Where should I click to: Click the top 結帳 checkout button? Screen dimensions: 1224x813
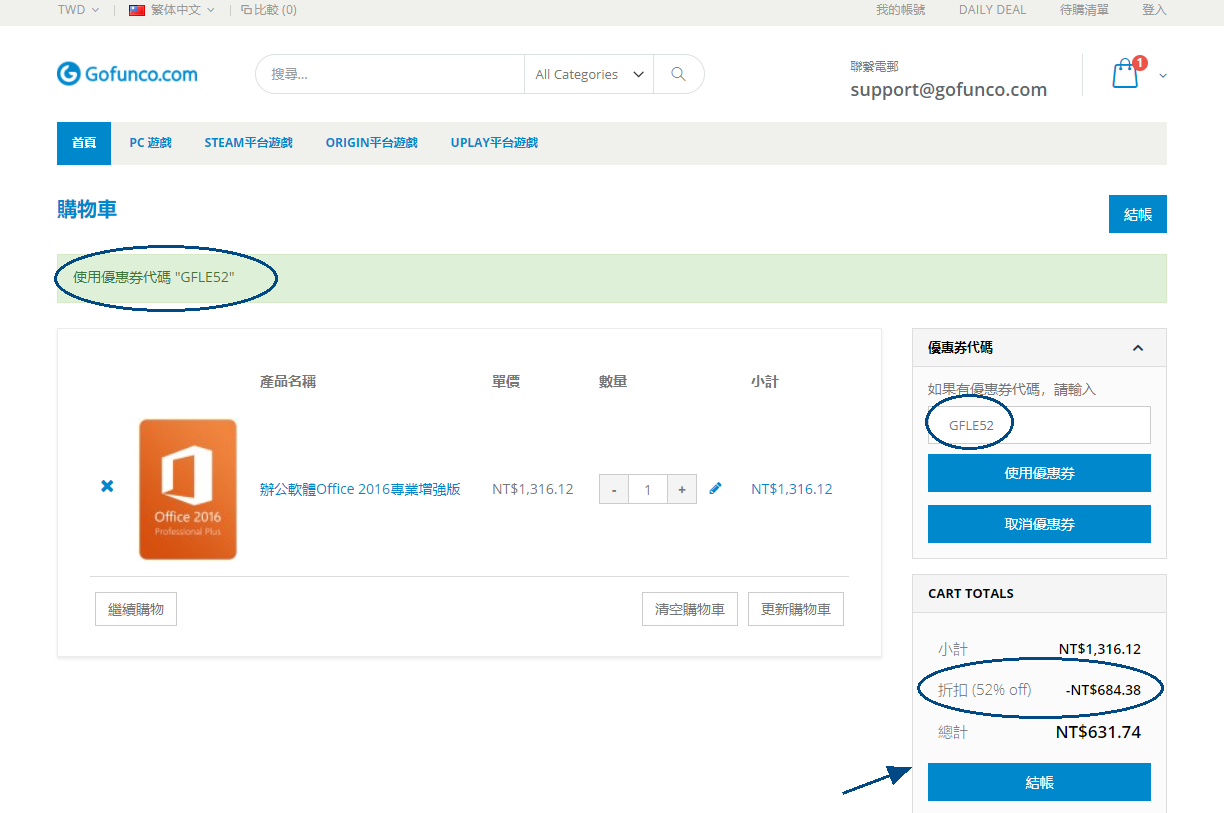pos(1138,214)
